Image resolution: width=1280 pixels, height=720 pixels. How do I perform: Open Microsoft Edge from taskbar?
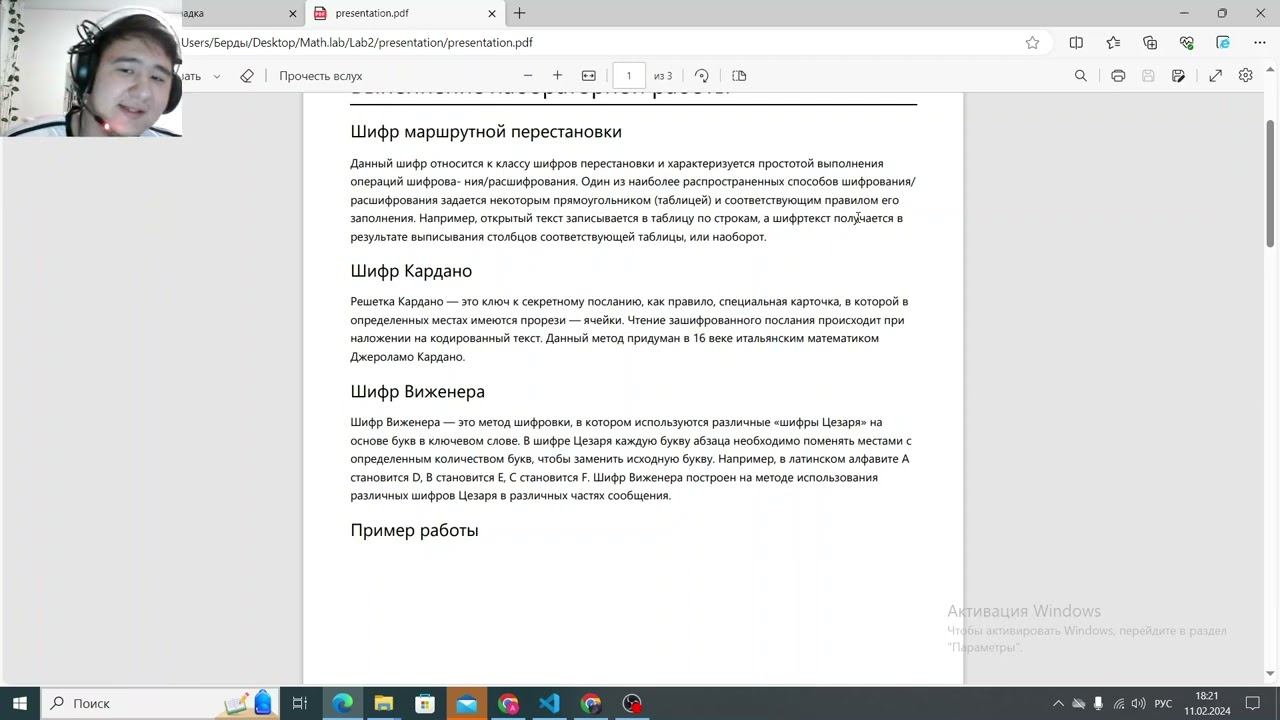(342, 703)
